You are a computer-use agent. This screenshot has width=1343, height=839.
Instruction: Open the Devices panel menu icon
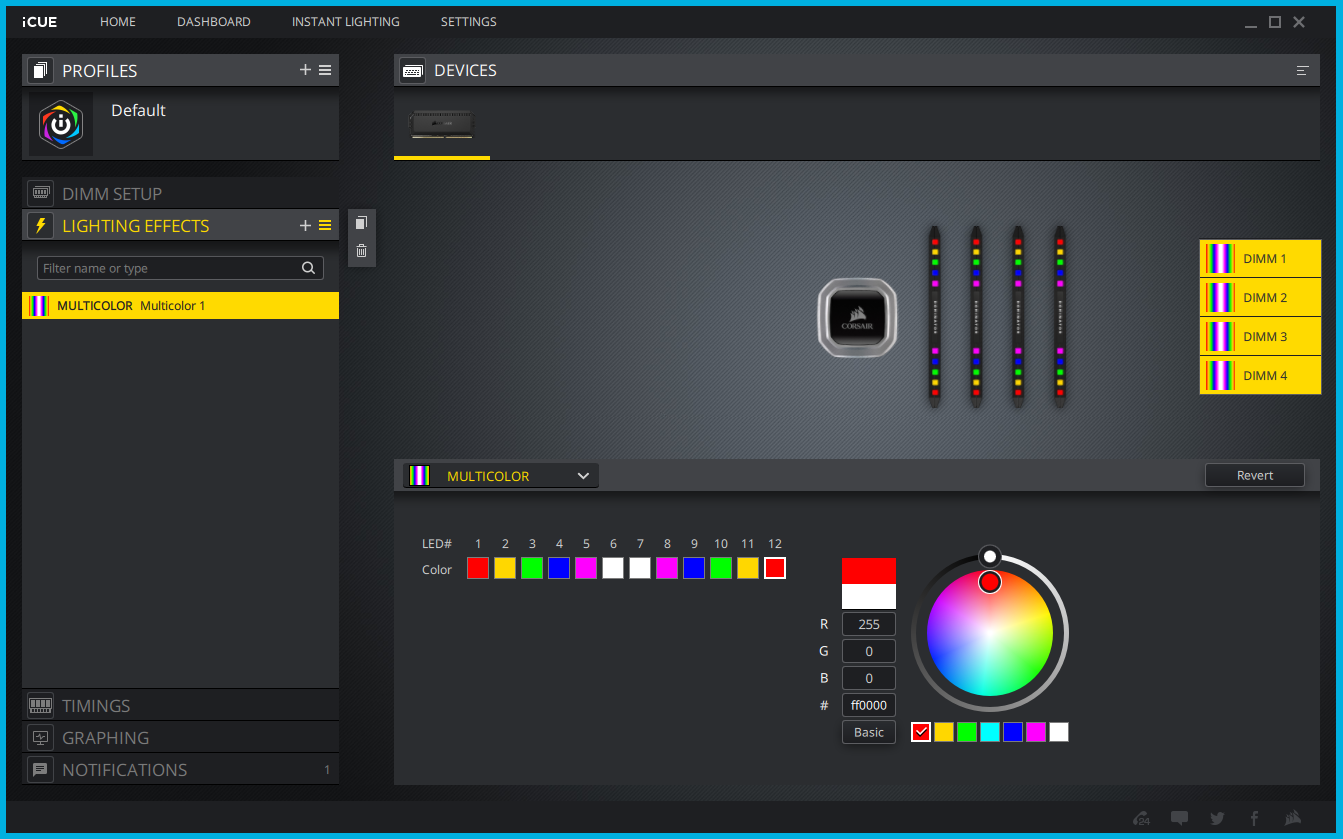pyautogui.click(x=1302, y=71)
